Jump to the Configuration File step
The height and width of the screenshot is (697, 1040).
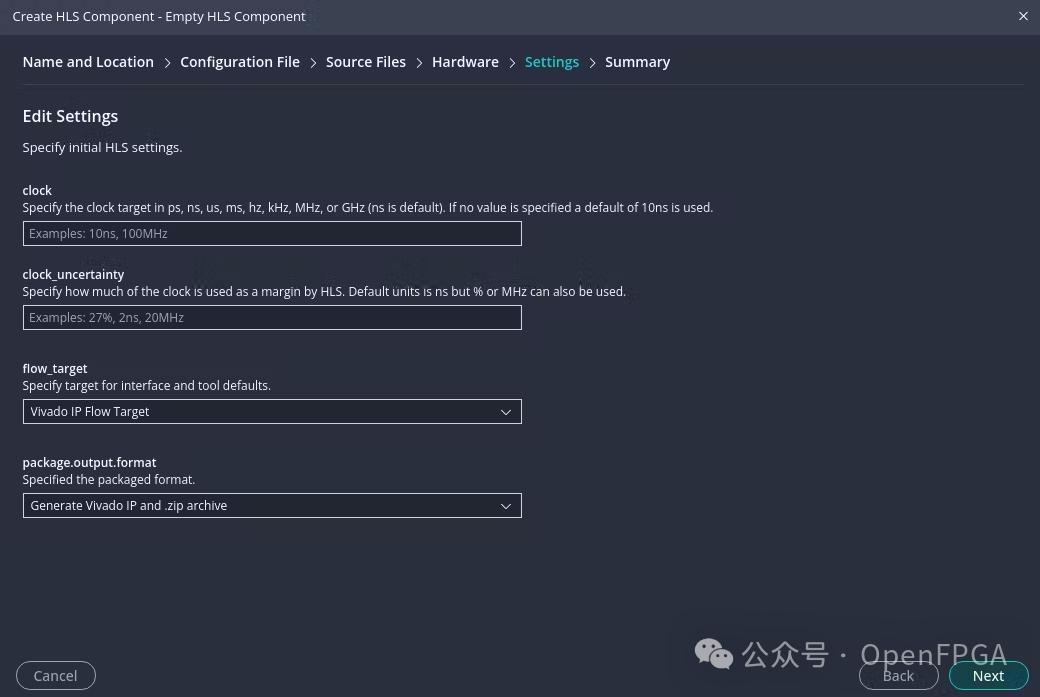pyautogui.click(x=240, y=62)
